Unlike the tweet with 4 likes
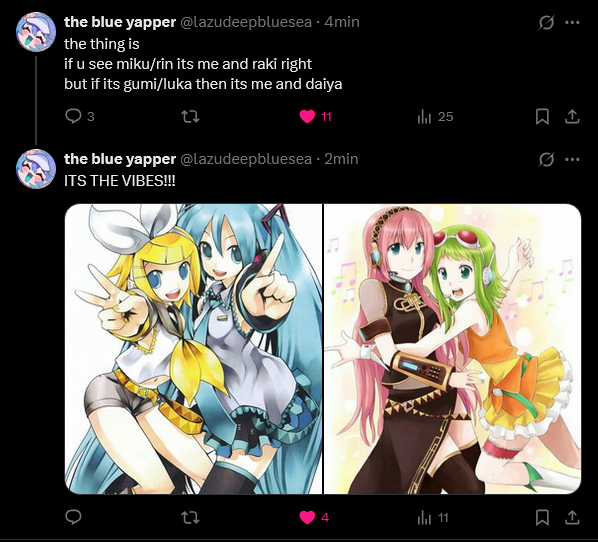The height and width of the screenshot is (542, 598). (314, 518)
